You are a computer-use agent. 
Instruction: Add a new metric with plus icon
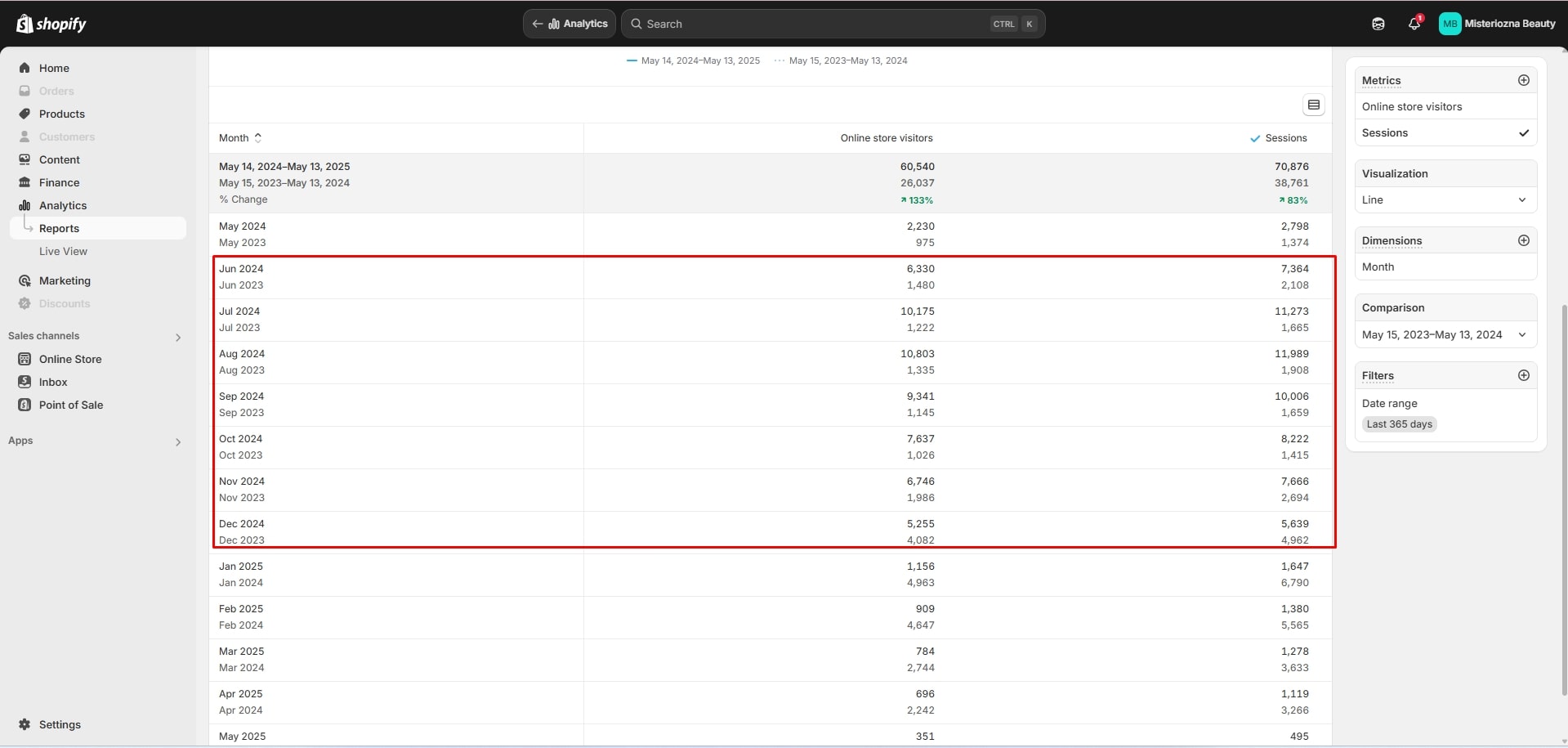tap(1524, 80)
